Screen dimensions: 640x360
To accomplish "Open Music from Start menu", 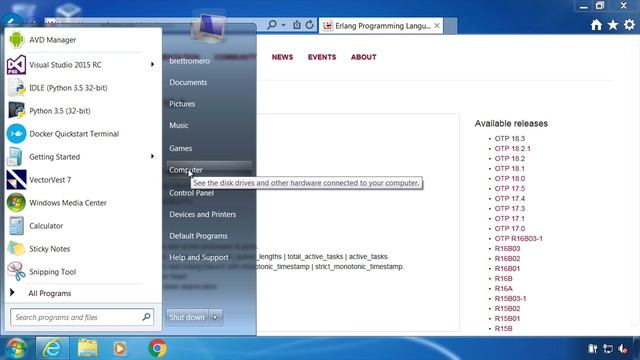I will (x=179, y=125).
